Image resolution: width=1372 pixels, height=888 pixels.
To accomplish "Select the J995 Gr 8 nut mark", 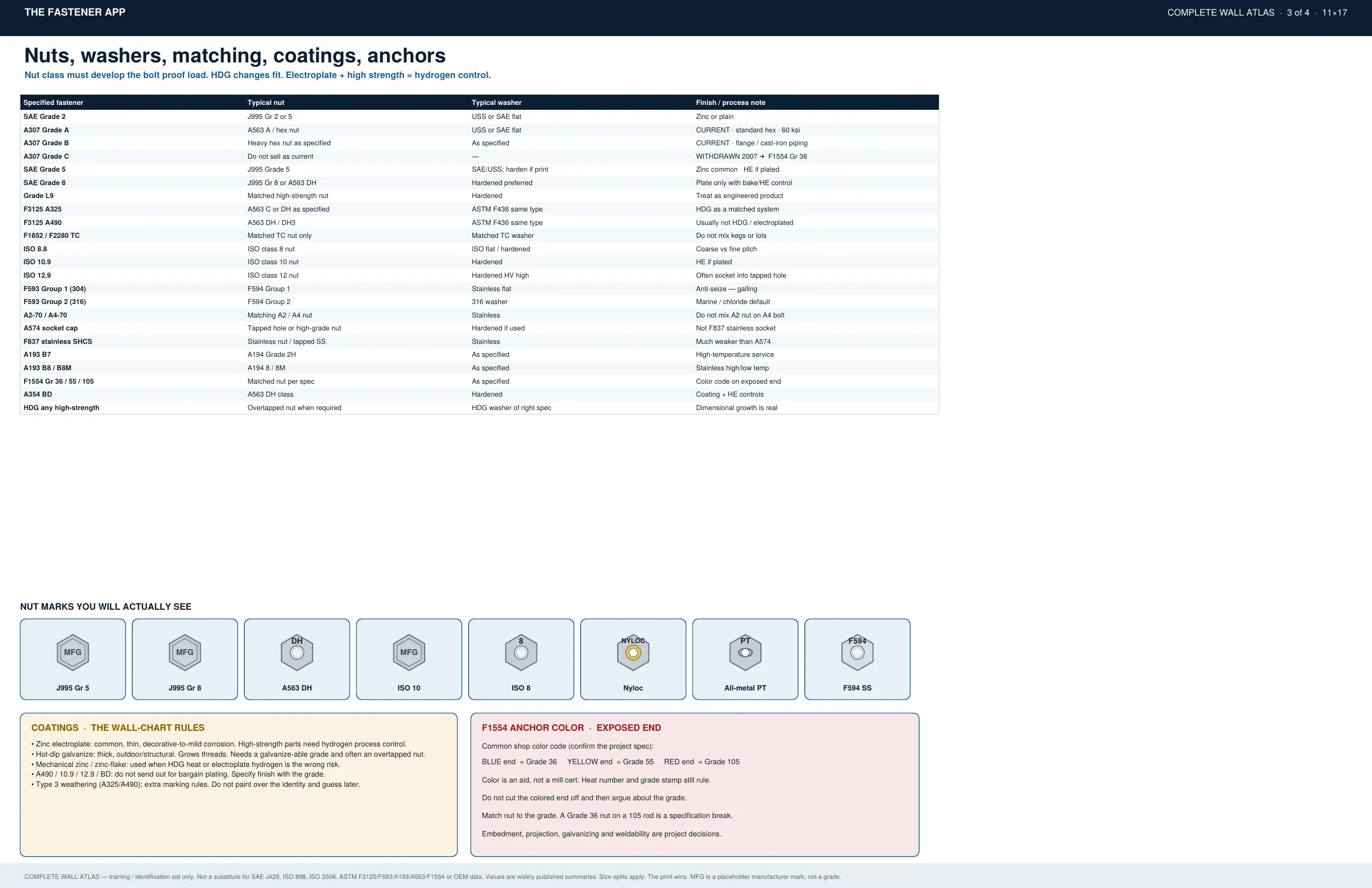I will tap(185, 652).
